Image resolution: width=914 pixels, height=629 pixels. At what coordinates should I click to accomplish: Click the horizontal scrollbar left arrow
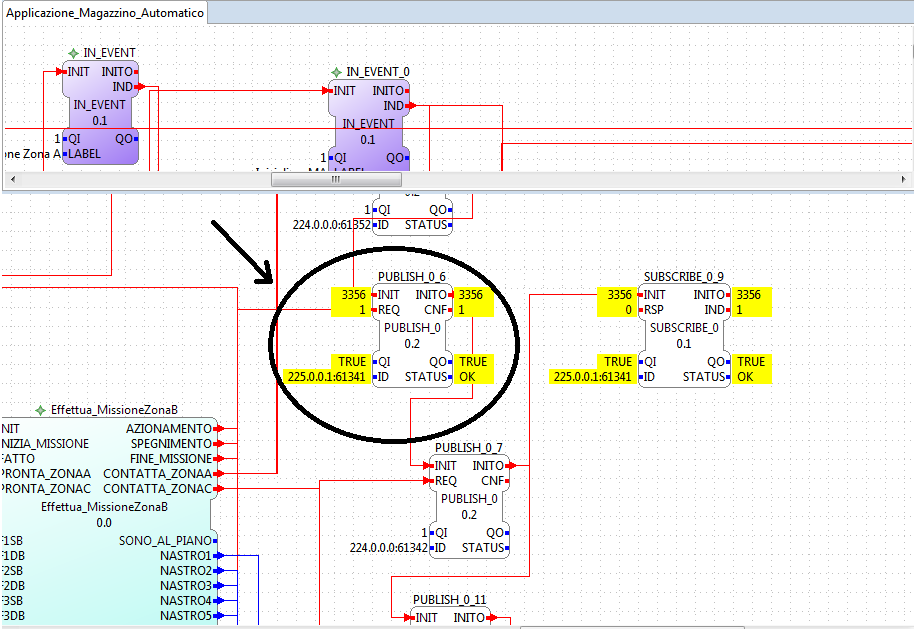click(13, 180)
